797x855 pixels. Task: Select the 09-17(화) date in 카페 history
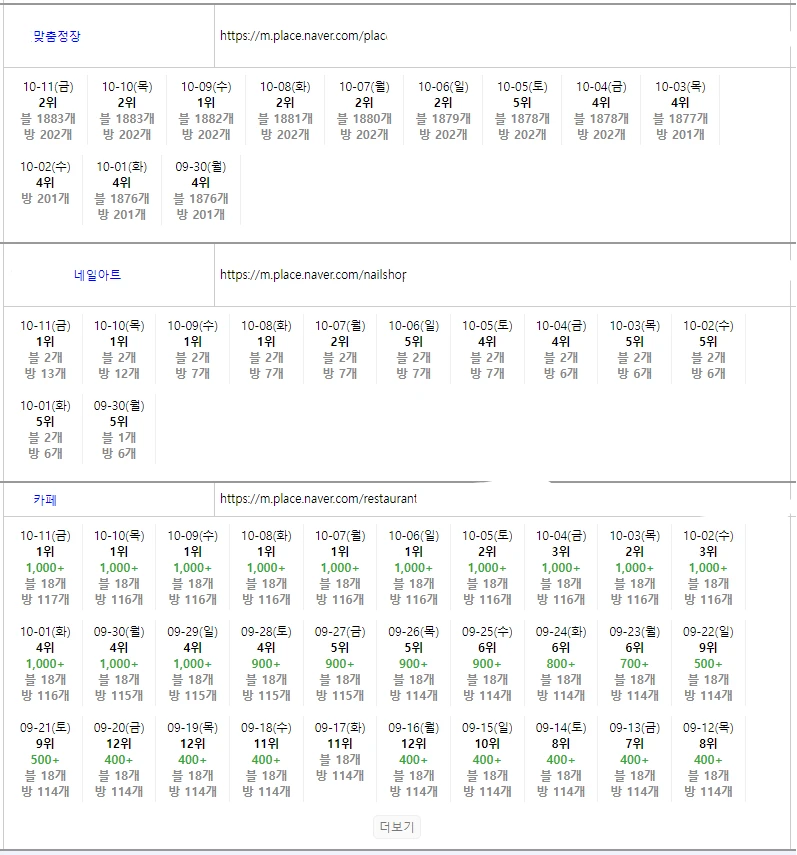(340, 728)
